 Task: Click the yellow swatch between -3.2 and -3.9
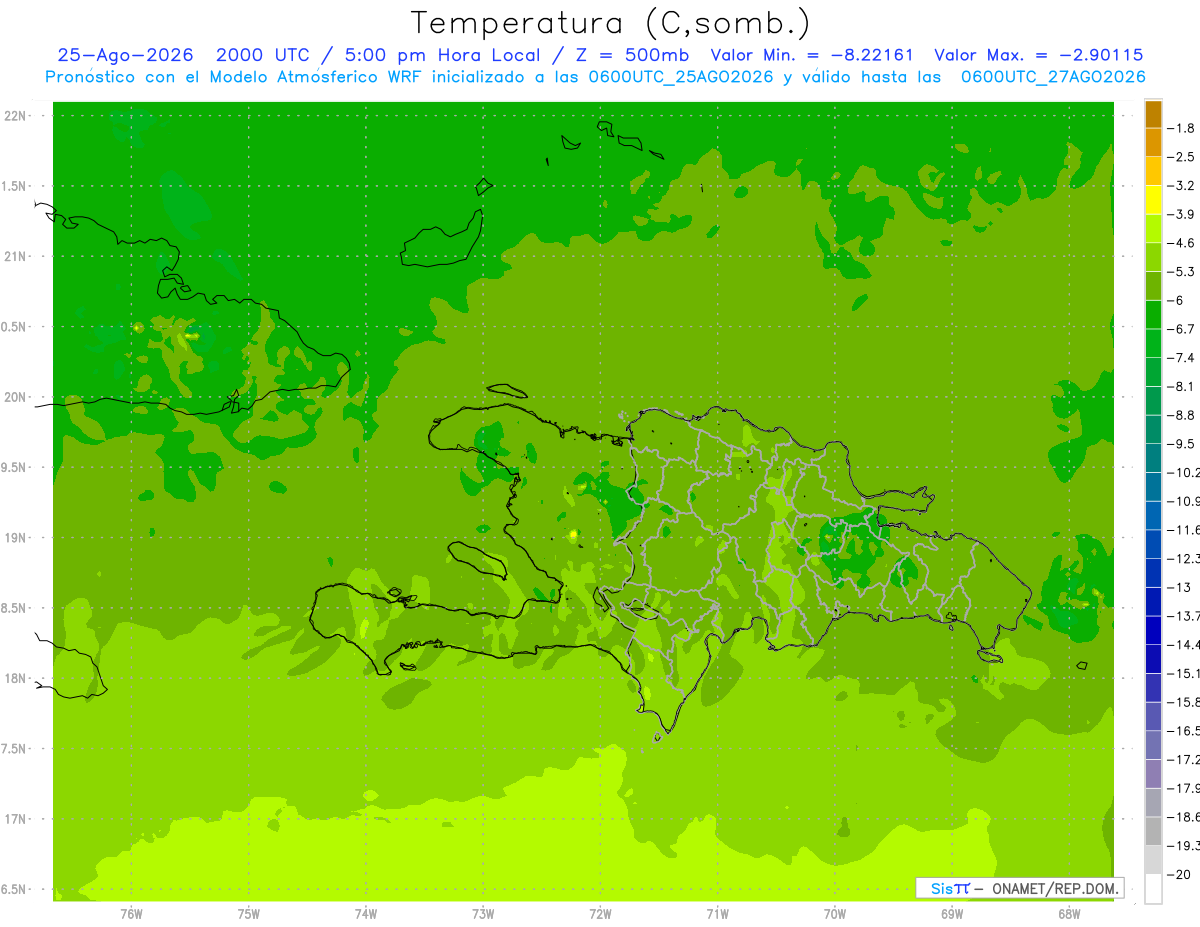[x=1153, y=200]
